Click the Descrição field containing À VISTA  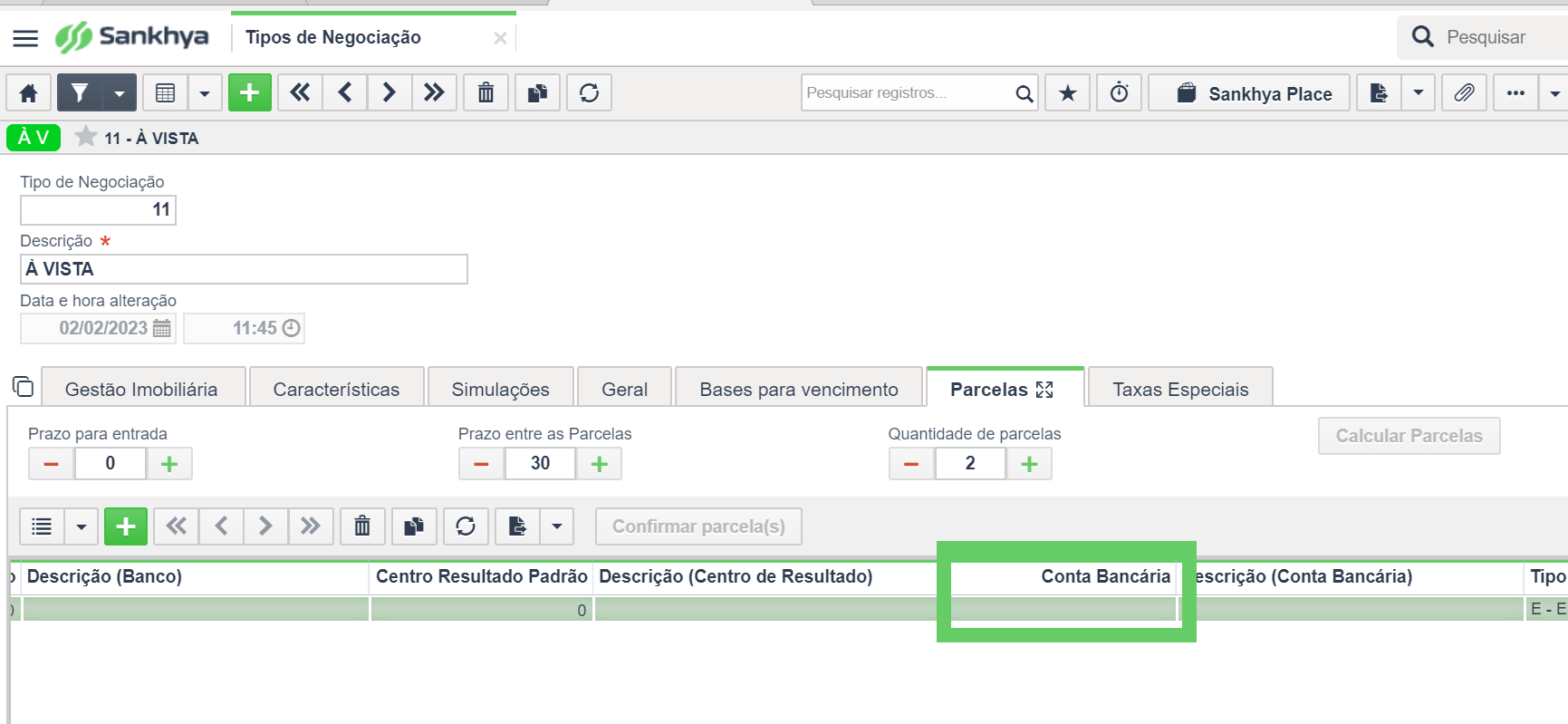click(244, 269)
